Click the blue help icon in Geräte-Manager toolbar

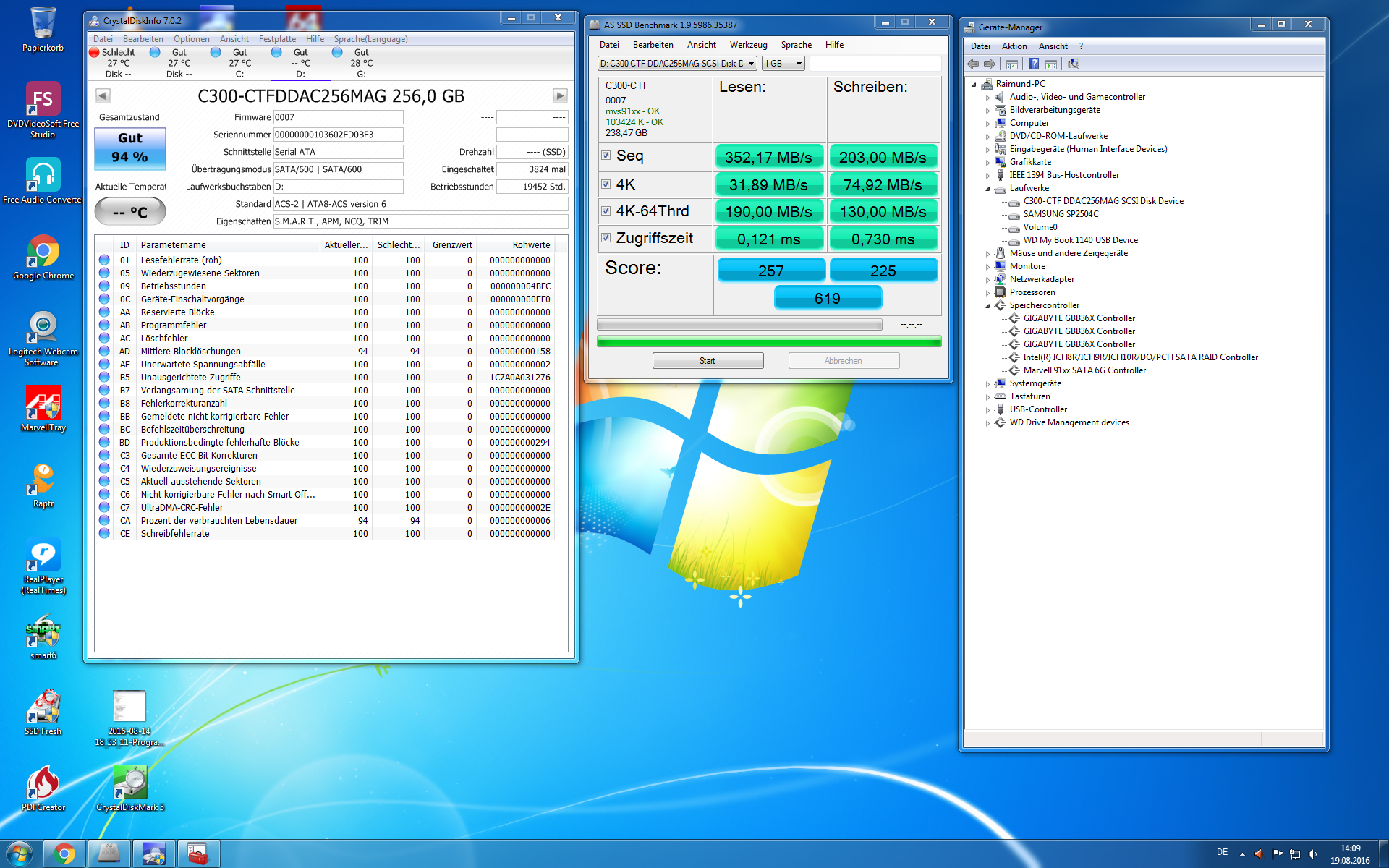1034,64
